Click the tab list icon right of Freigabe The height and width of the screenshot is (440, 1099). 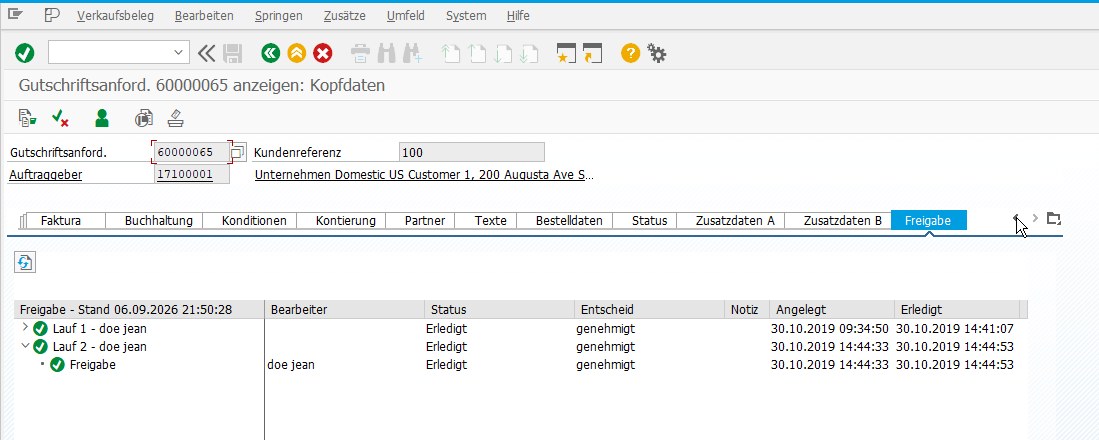[x=1053, y=219]
